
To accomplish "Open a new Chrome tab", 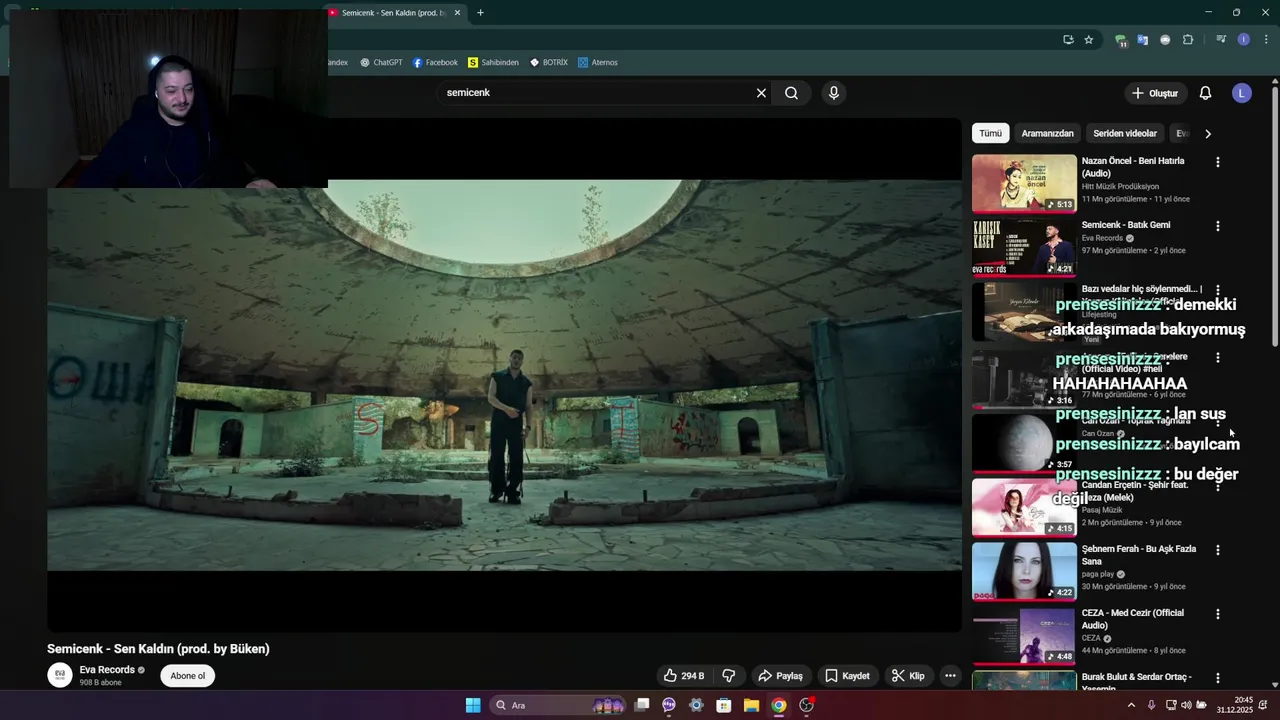I will (x=480, y=13).
